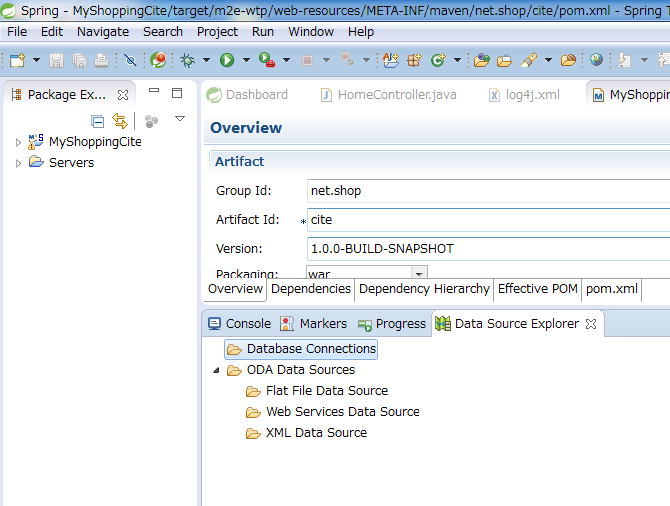This screenshot has width=670, height=506.
Task: Open the File menu
Action: tap(17, 32)
